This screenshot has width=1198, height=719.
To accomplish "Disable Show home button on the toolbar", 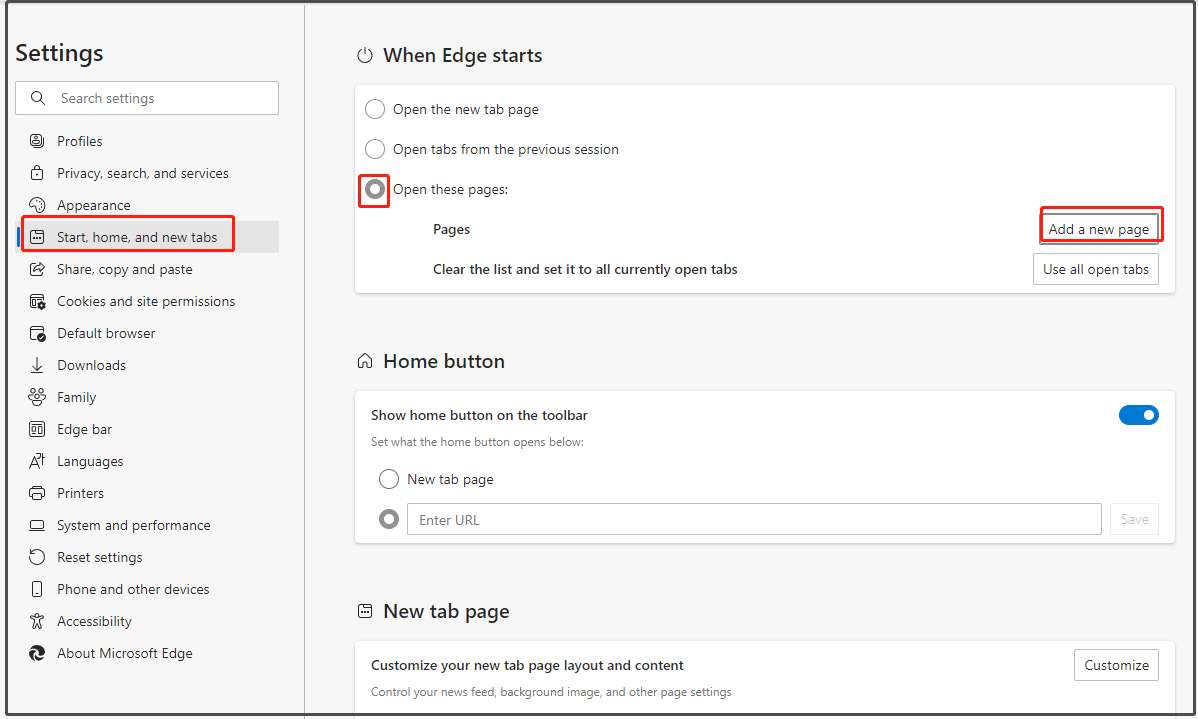I will pyautogui.click(x=1139, y=415).
